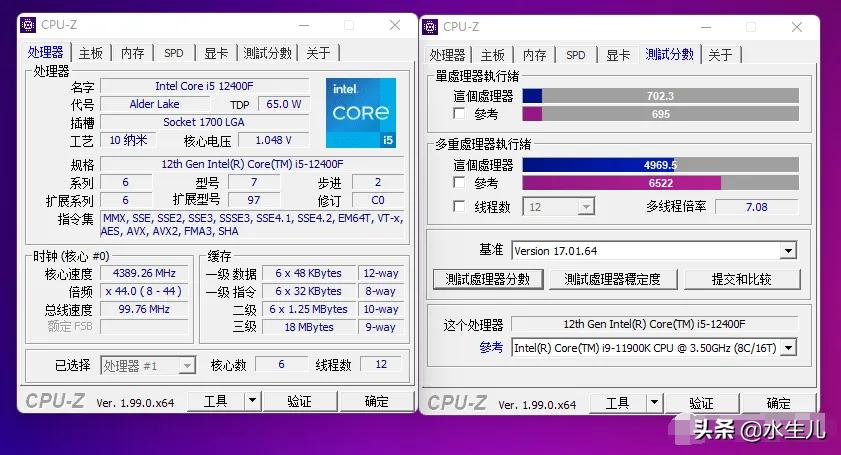Expand the 工具 arrow in left window
The width and height of the screenshot is (841, 455).
[253, 401]
